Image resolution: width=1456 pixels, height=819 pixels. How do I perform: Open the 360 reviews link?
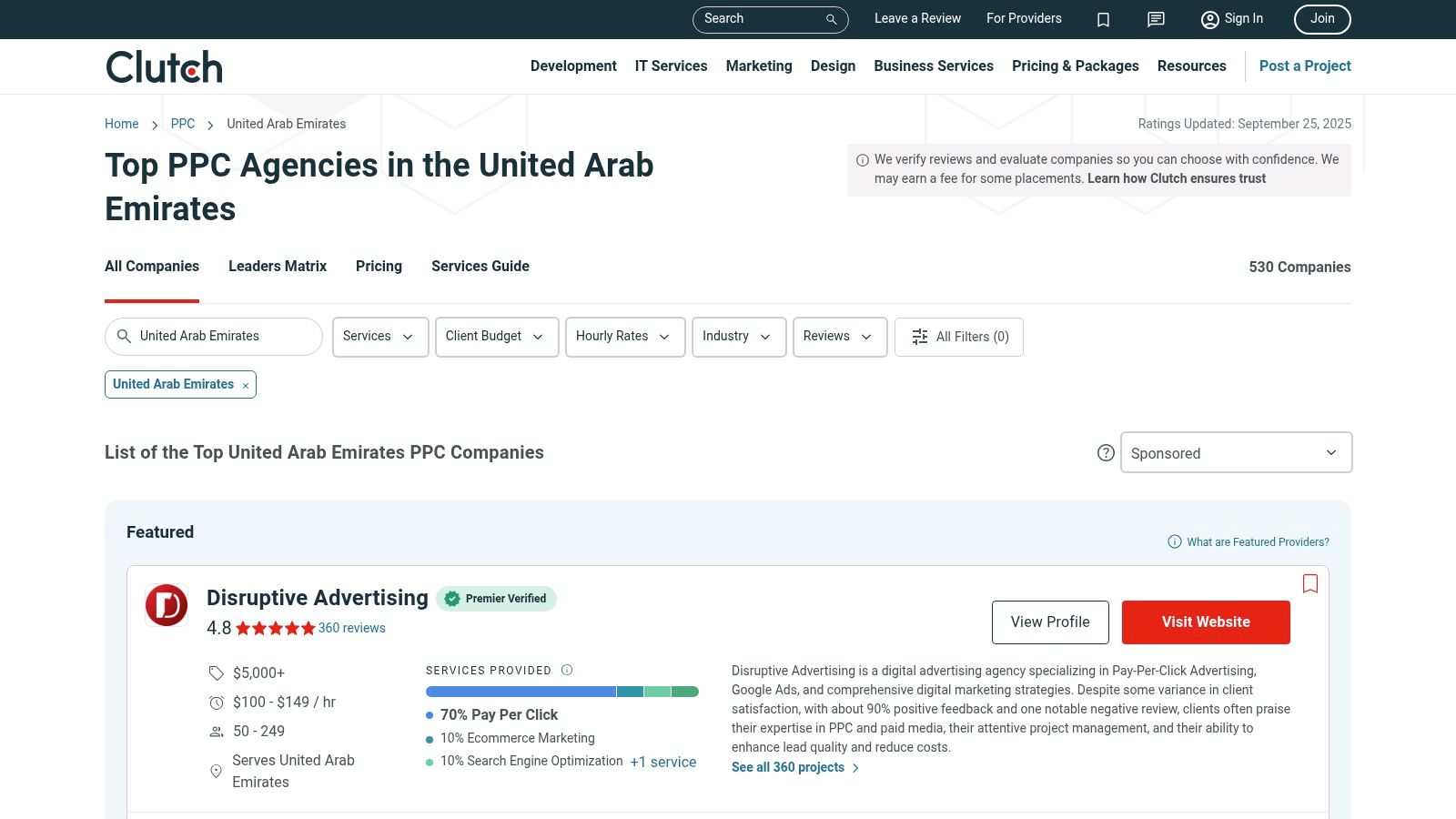coord(351,628)
